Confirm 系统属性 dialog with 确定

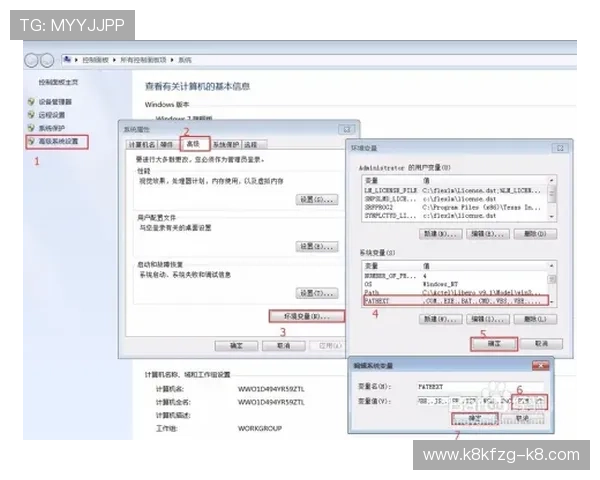(x=236, y=346)
